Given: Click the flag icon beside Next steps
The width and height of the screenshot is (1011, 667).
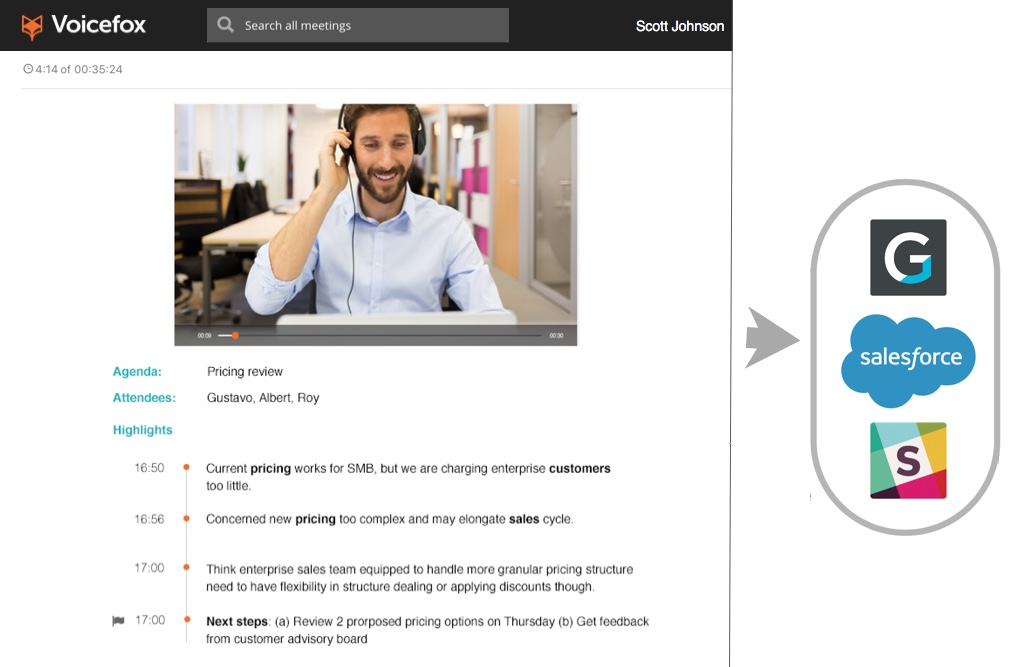Looking at the screenshot, I should coord(118,621).
